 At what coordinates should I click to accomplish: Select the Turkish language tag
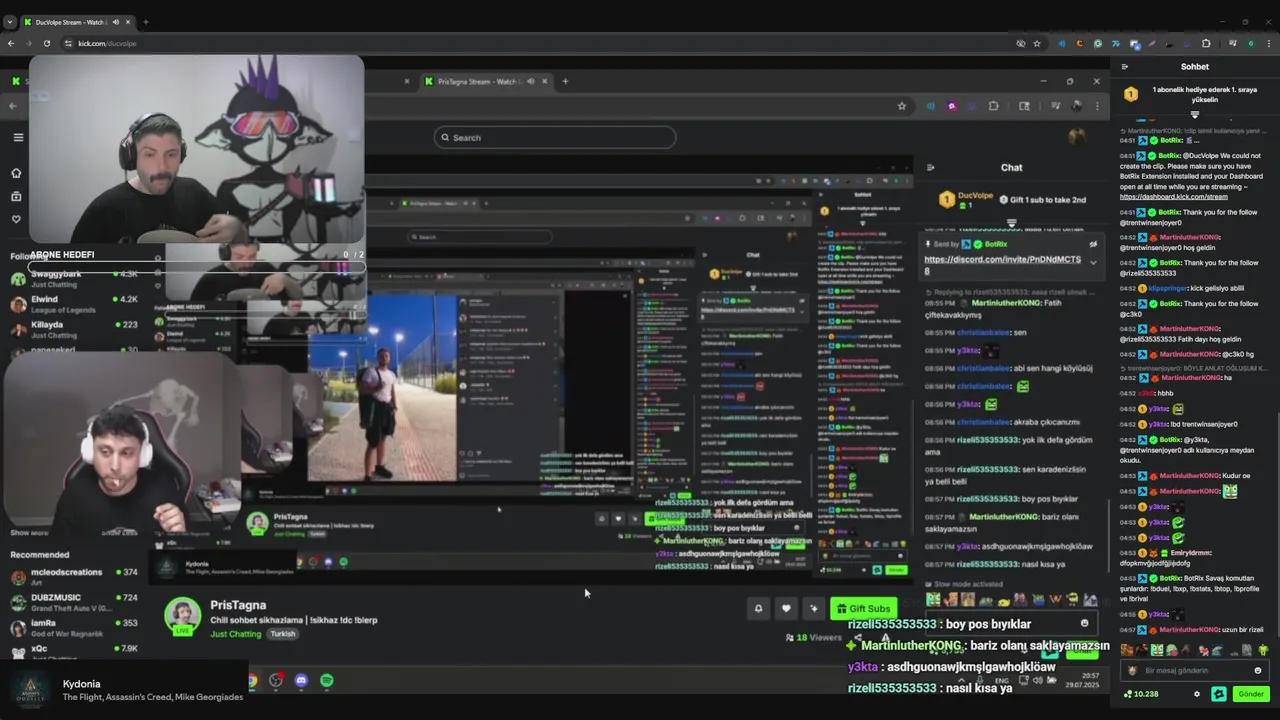click(x=283, y=634)
